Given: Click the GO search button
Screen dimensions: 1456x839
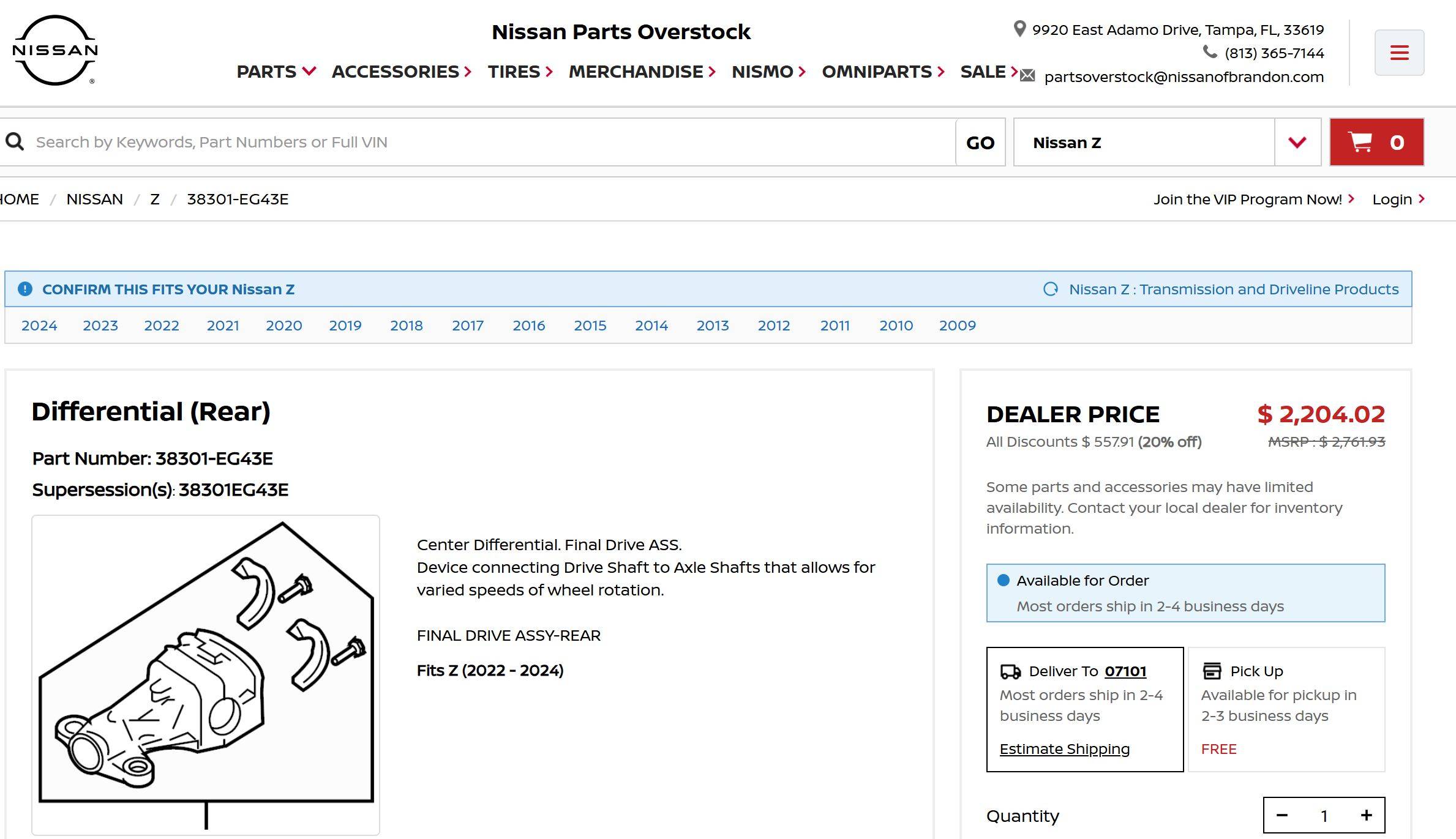Looking at the screenshot, I should [x=980, y=142].
